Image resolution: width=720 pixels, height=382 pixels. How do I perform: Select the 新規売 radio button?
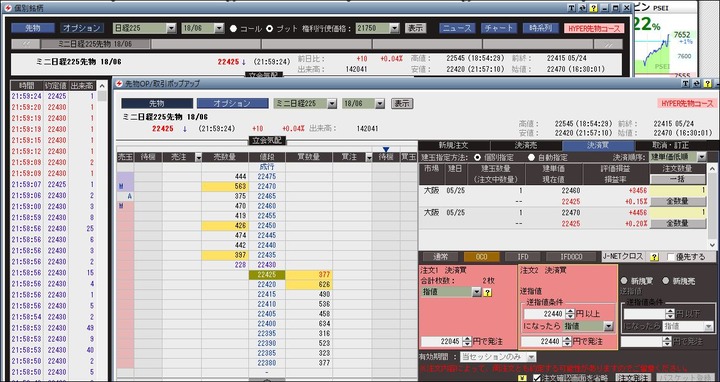tap(665, 281)
